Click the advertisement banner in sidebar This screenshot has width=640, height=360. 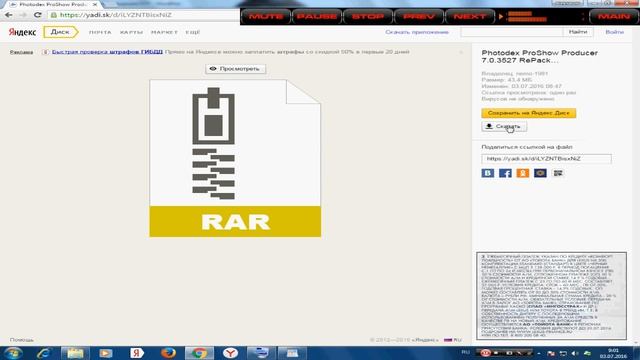551,296
